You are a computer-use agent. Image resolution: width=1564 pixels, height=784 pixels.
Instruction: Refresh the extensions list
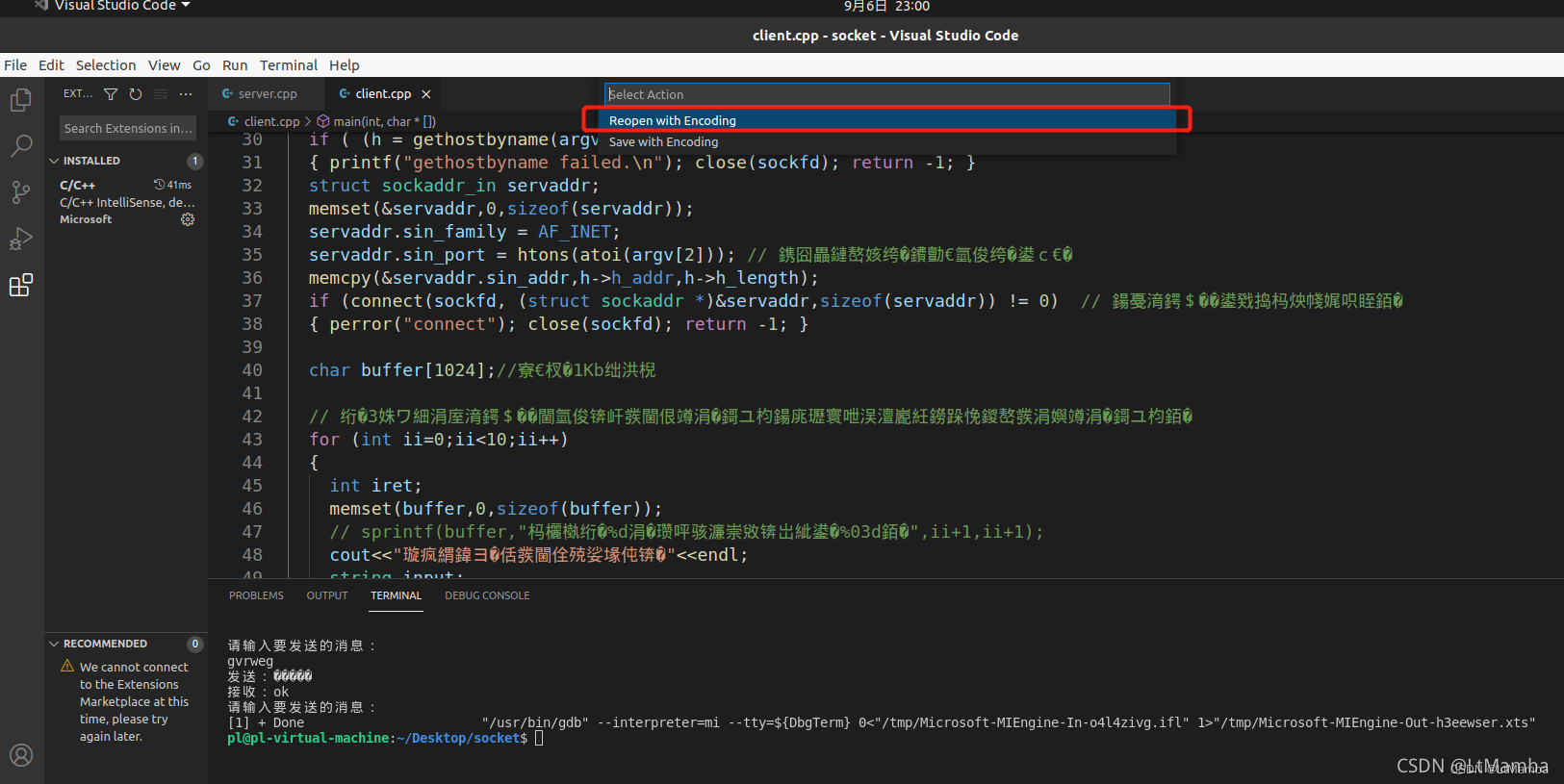click(136, 94)
